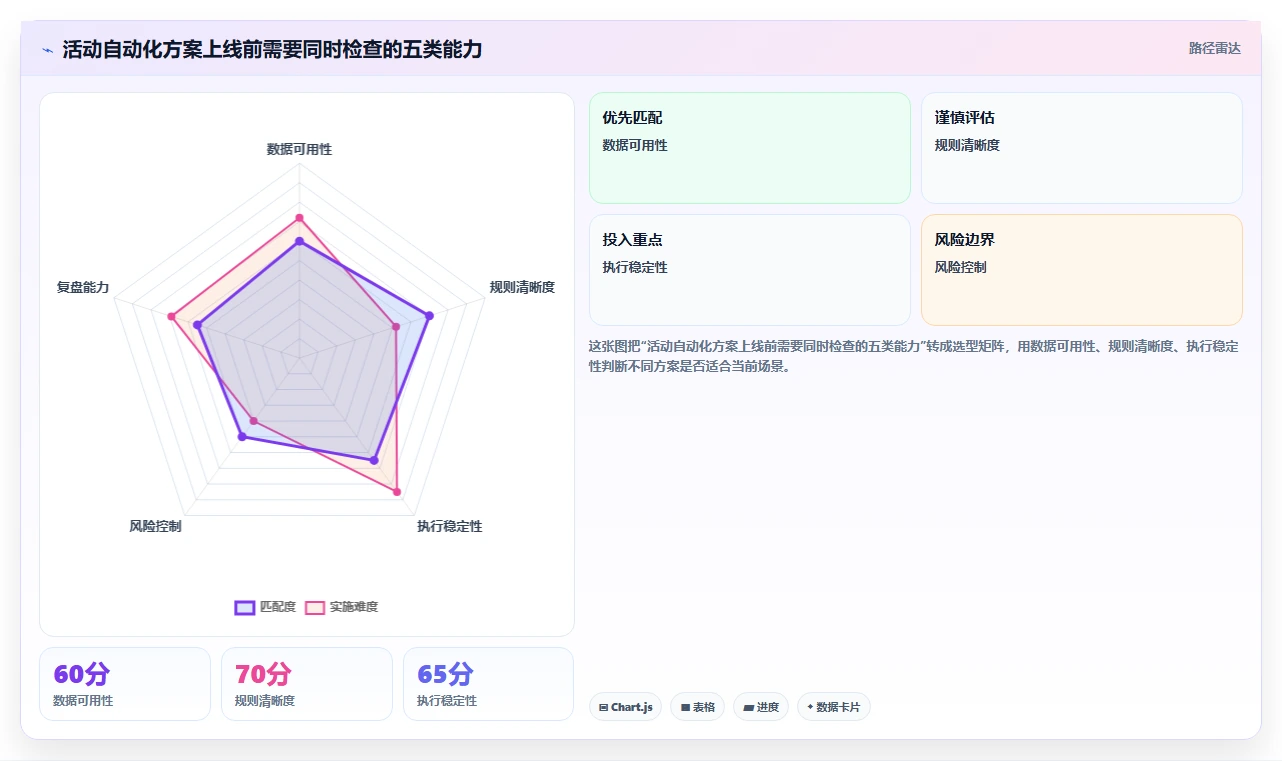Image resolution: width=1282 pixels, height=761 pixels.
Task: Click 数据可用性 caption under 60分
Action: [x=83, y=701]
